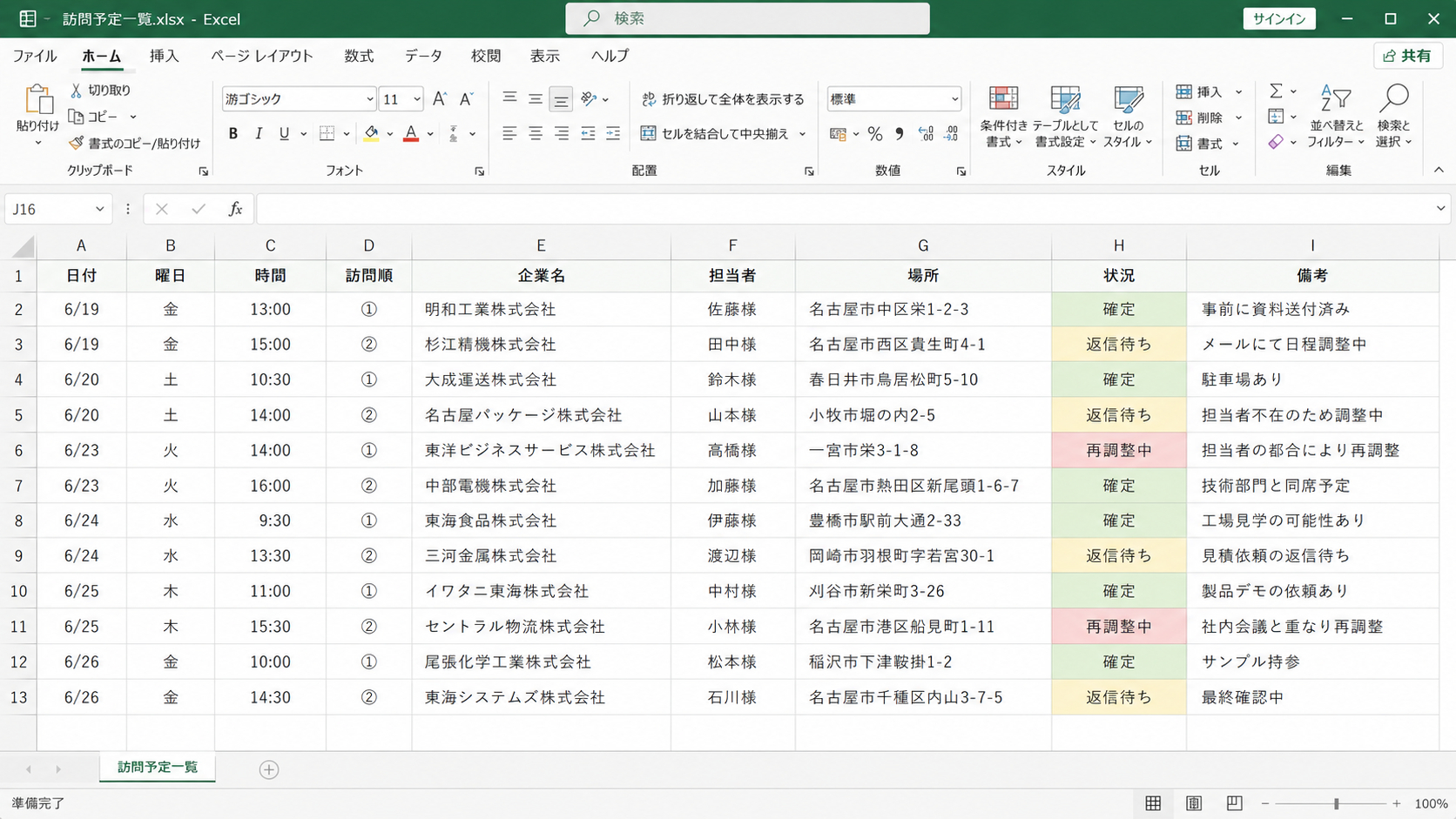Click the insert function fx icon
This screenshot has width=1456, height=819.
(235, 209)
